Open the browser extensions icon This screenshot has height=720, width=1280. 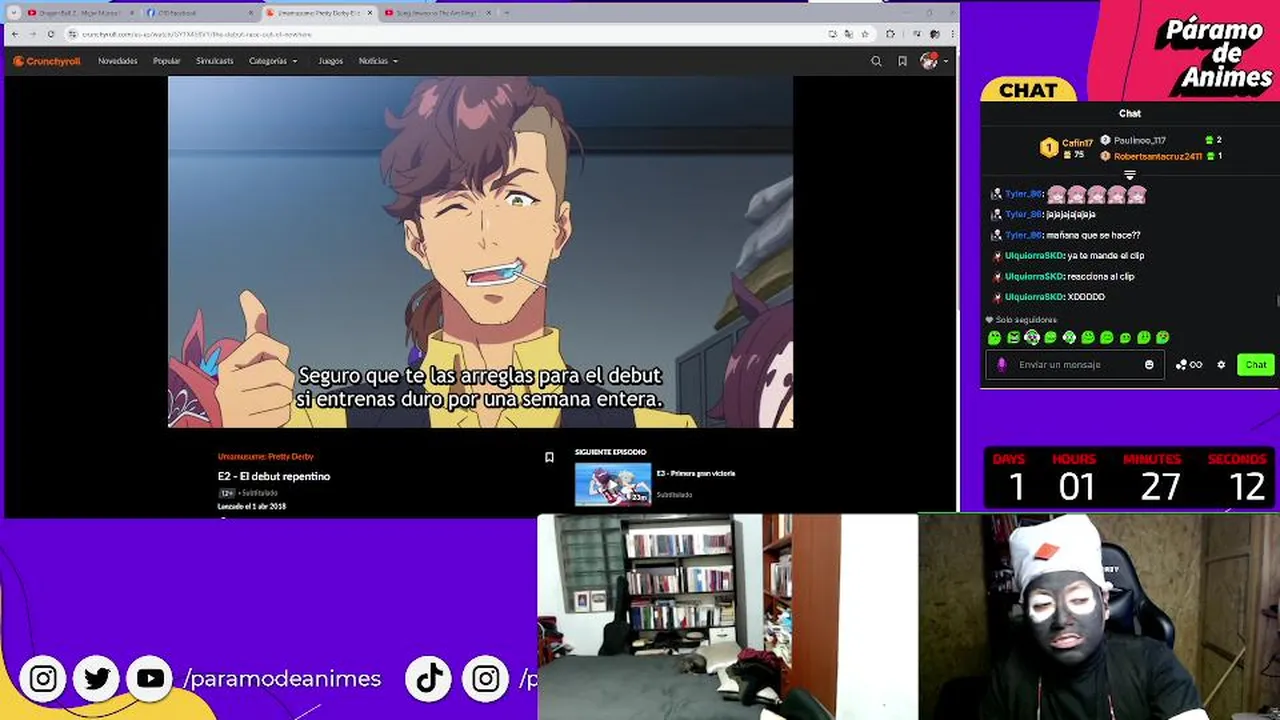click(x=891, y=34)
